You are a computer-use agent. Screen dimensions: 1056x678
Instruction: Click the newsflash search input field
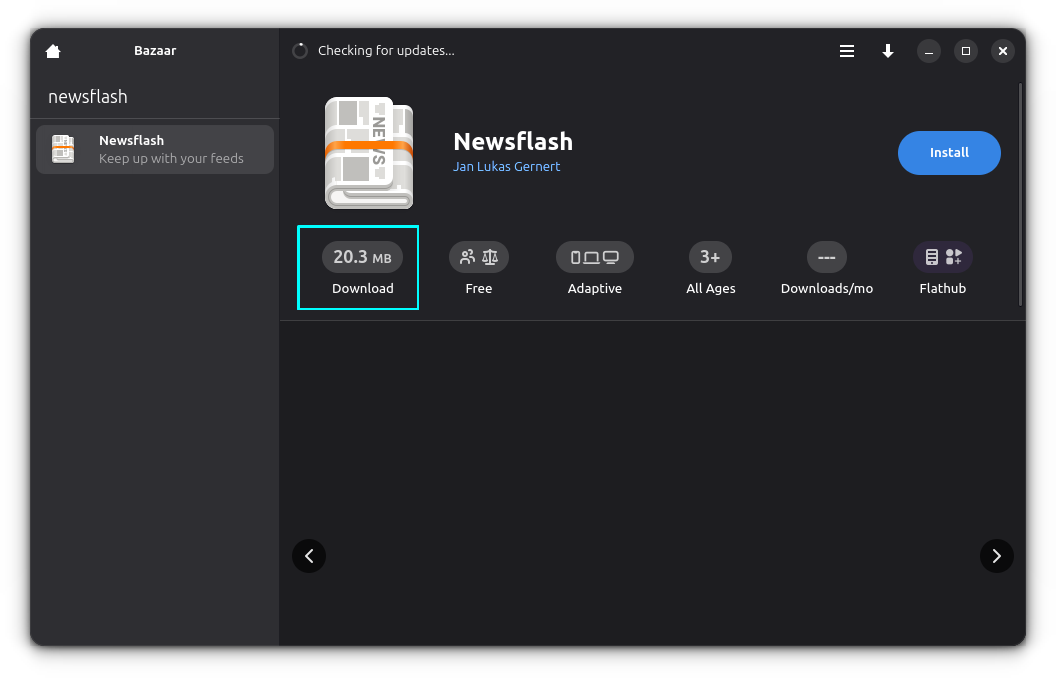155,96
